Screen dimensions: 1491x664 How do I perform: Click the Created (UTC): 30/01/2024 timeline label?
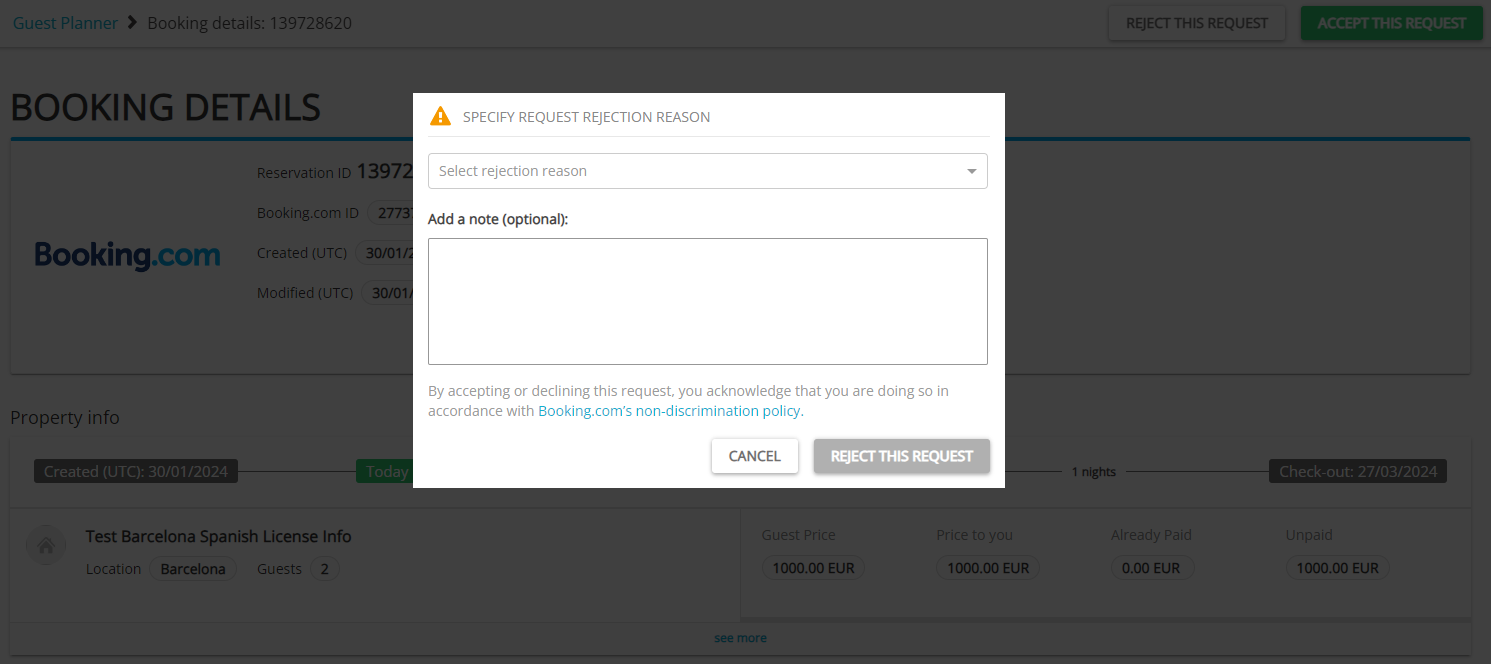coord(136,472)
